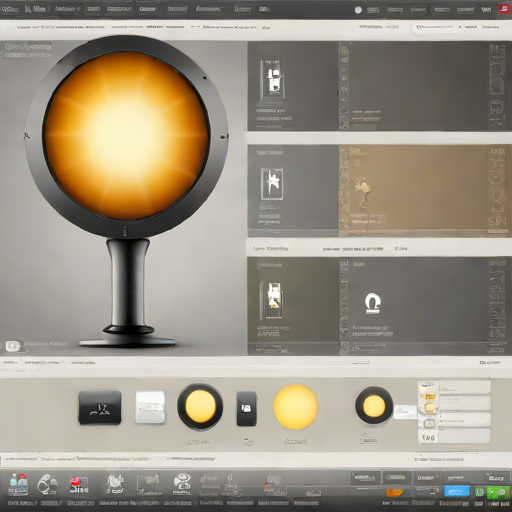The height and width of the screenshot is (512, 512).
Task: Click the red icon in the top-right corner
Action: [505, 9]
